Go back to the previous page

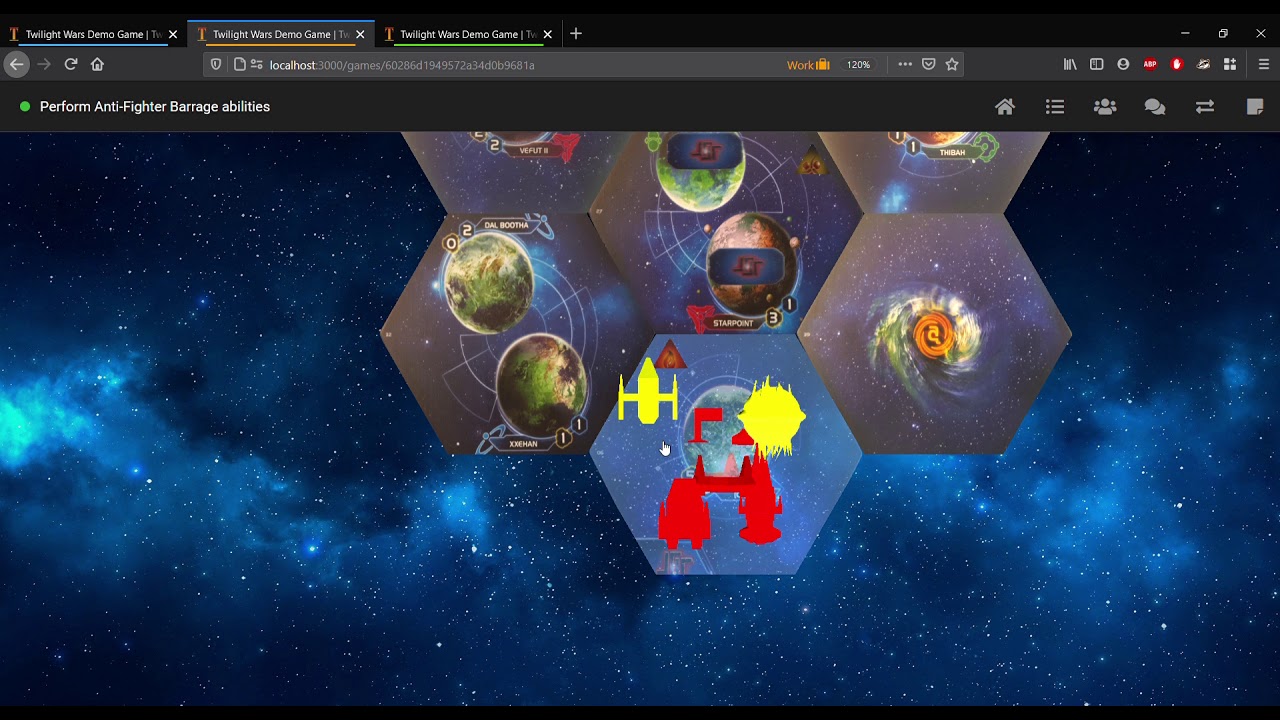click(16, 64)
